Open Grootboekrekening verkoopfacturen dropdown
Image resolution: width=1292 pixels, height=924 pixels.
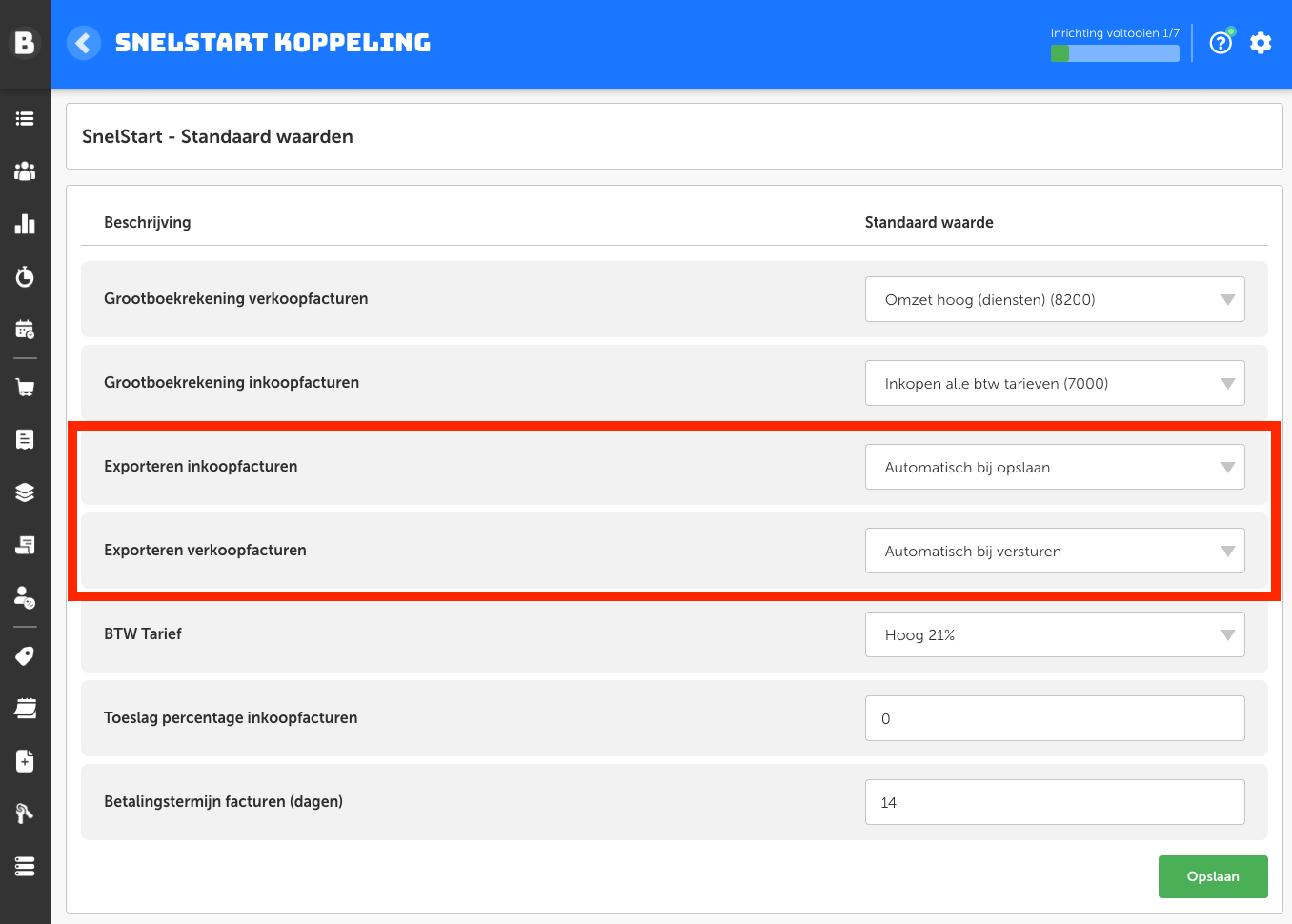coord(1055,299)
